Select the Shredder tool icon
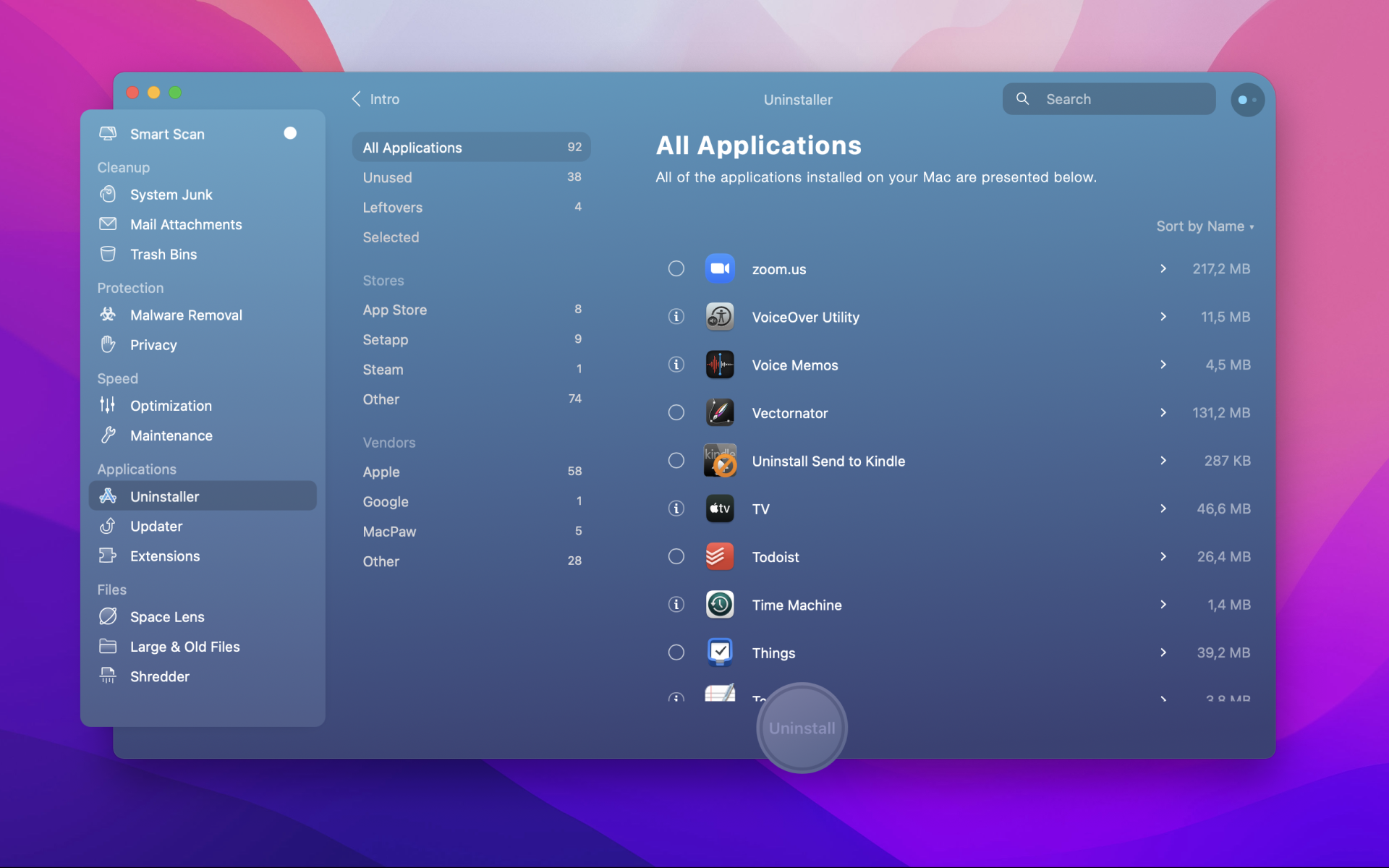Viewport: 1389px width, 868px height. (x=107, y=676)
